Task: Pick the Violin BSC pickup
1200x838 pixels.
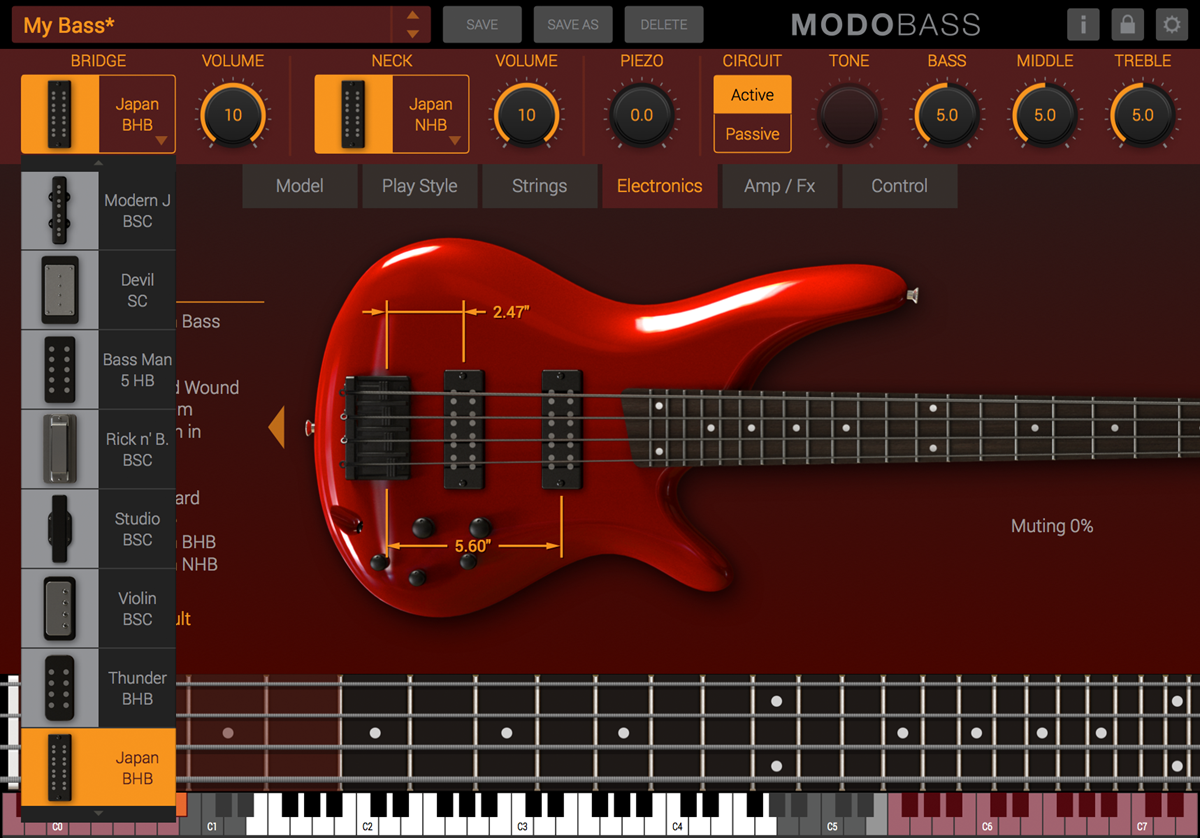Action: (x=98, y=608)
